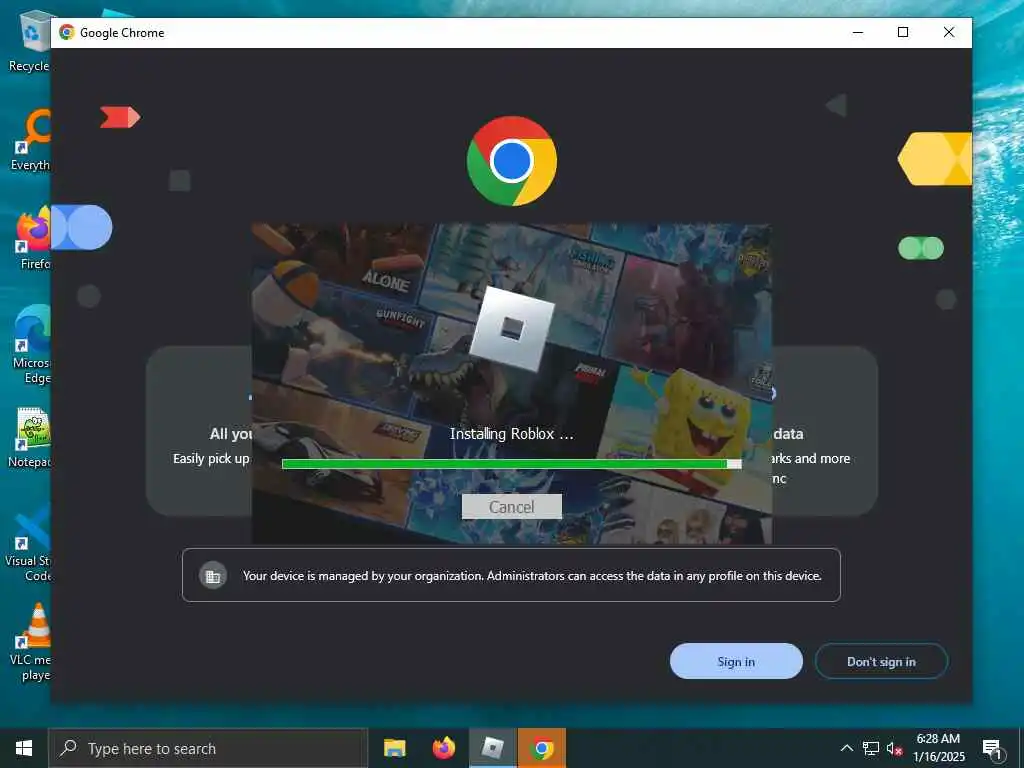Screen dimensions: 1024x768
Task: Select the Visual Studio Code shortcut
Action: pos(29,543)
